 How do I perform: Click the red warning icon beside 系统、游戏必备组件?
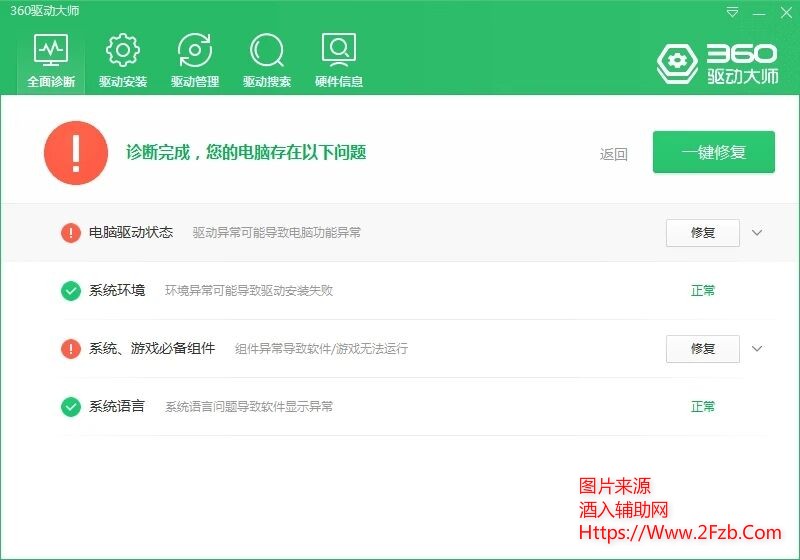pos(71,349)
